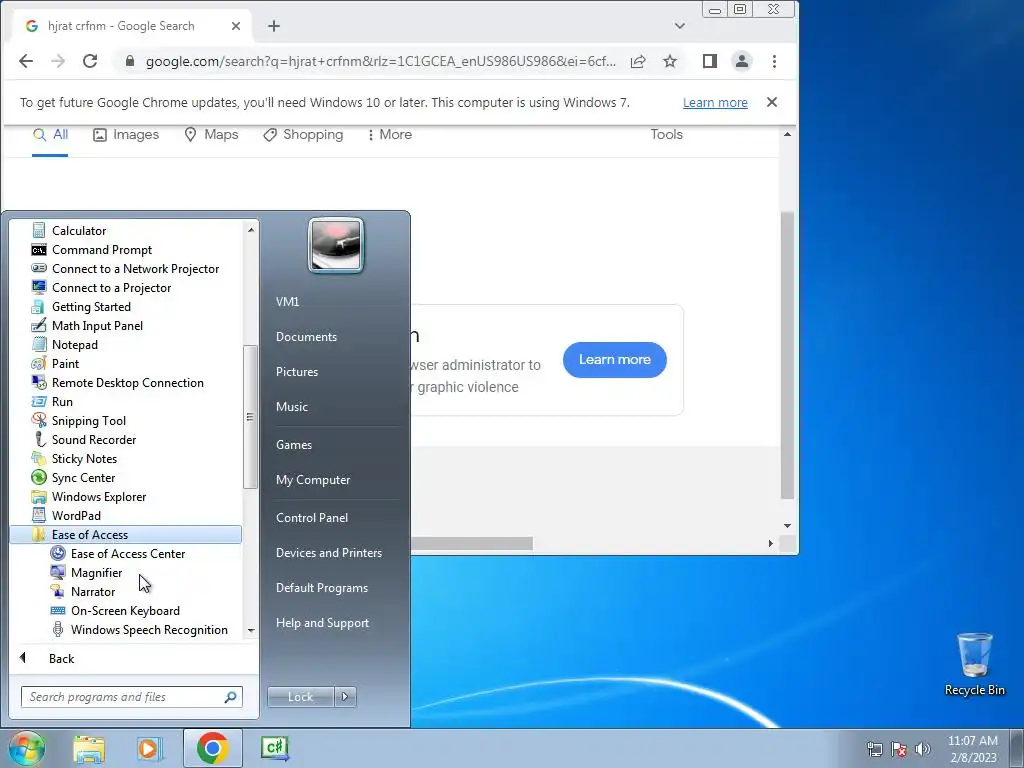Screen dimensions: 1024x768
Task: Click the Lock button
Action: coord(300,696)
